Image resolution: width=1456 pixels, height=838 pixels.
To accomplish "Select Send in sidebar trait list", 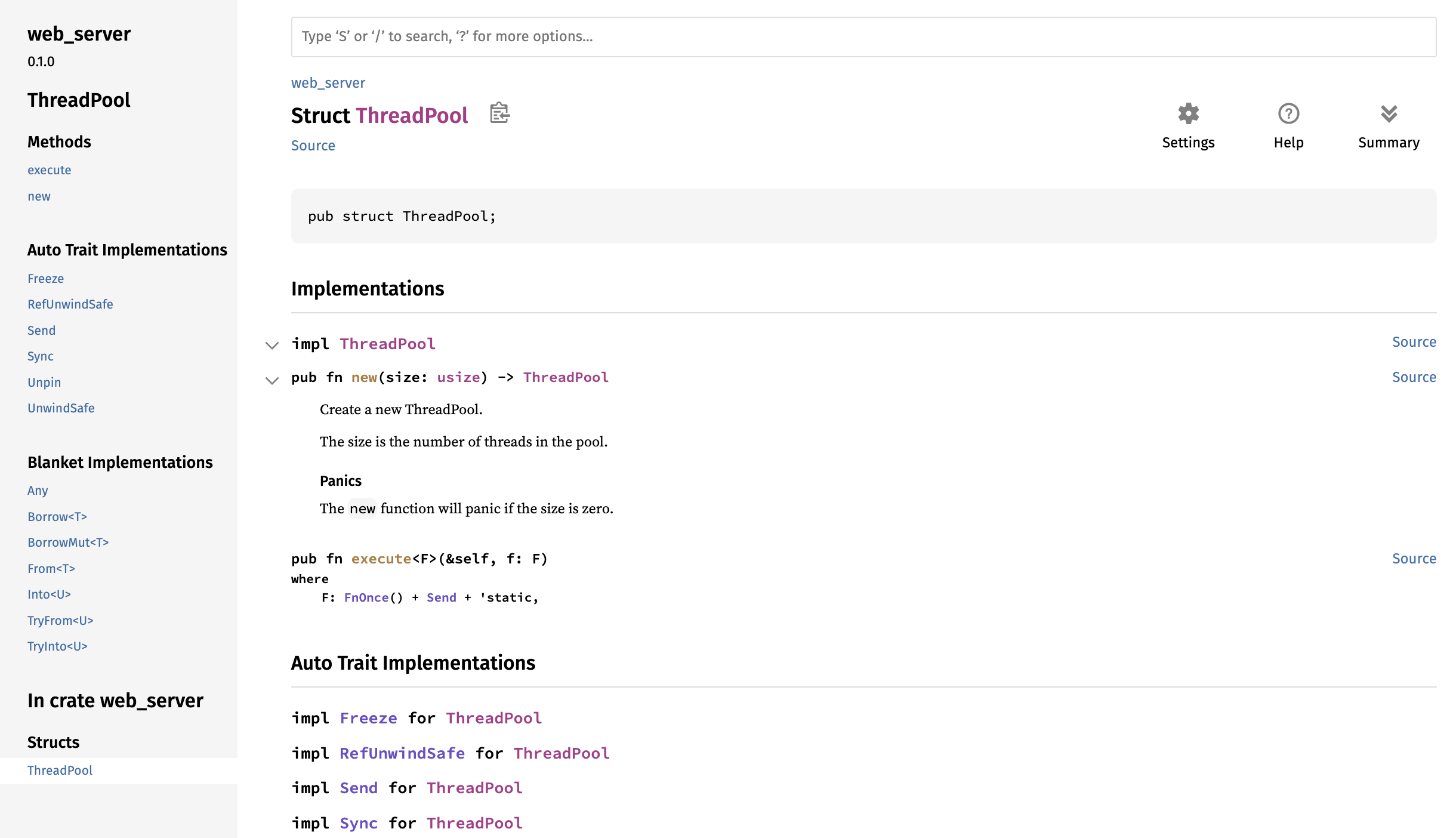I will pos(42,331).
